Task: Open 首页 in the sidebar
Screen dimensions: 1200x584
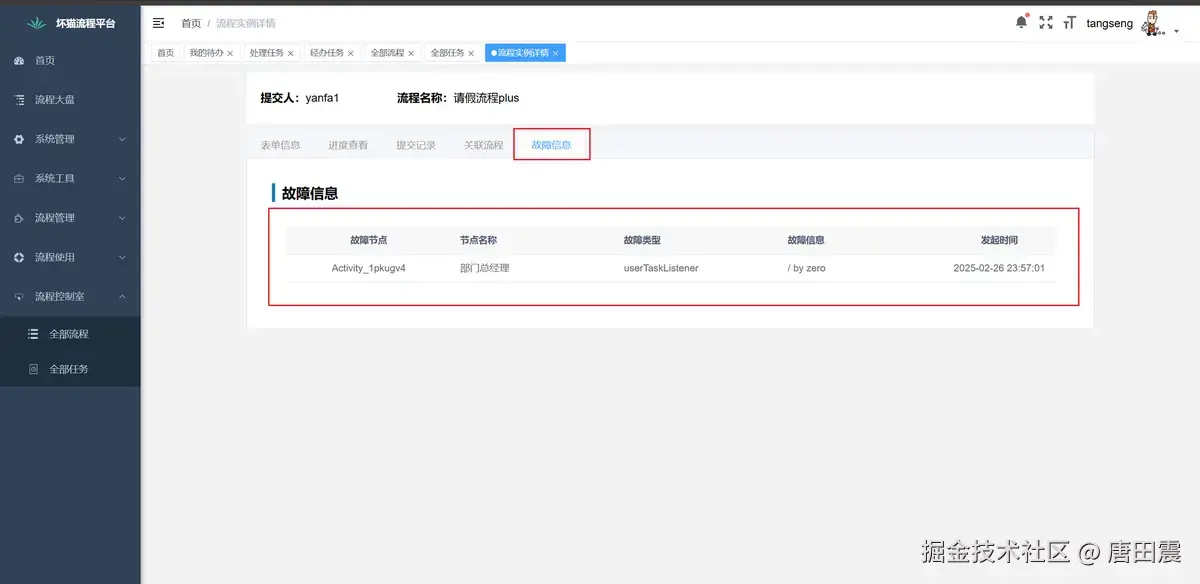Action: [70, 61]
